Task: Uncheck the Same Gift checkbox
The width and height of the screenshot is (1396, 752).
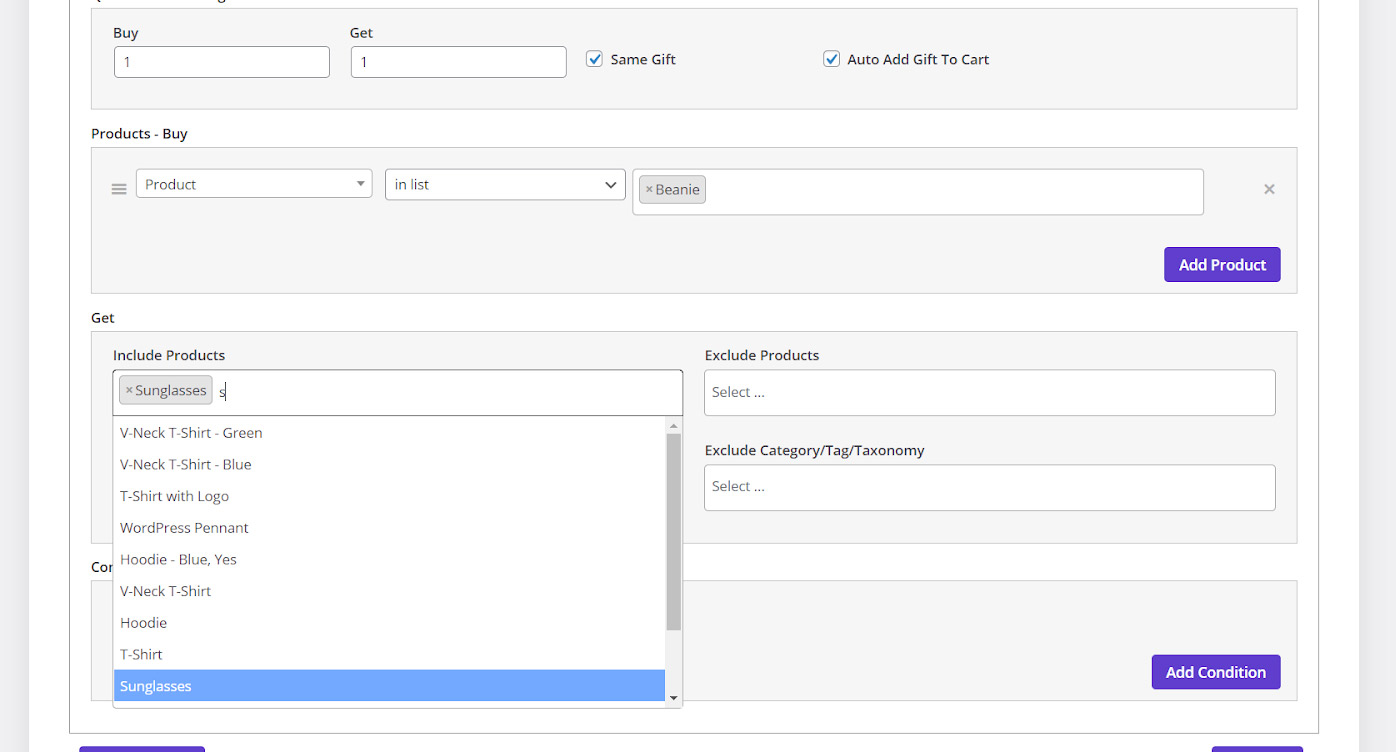Action: (594, 59)
